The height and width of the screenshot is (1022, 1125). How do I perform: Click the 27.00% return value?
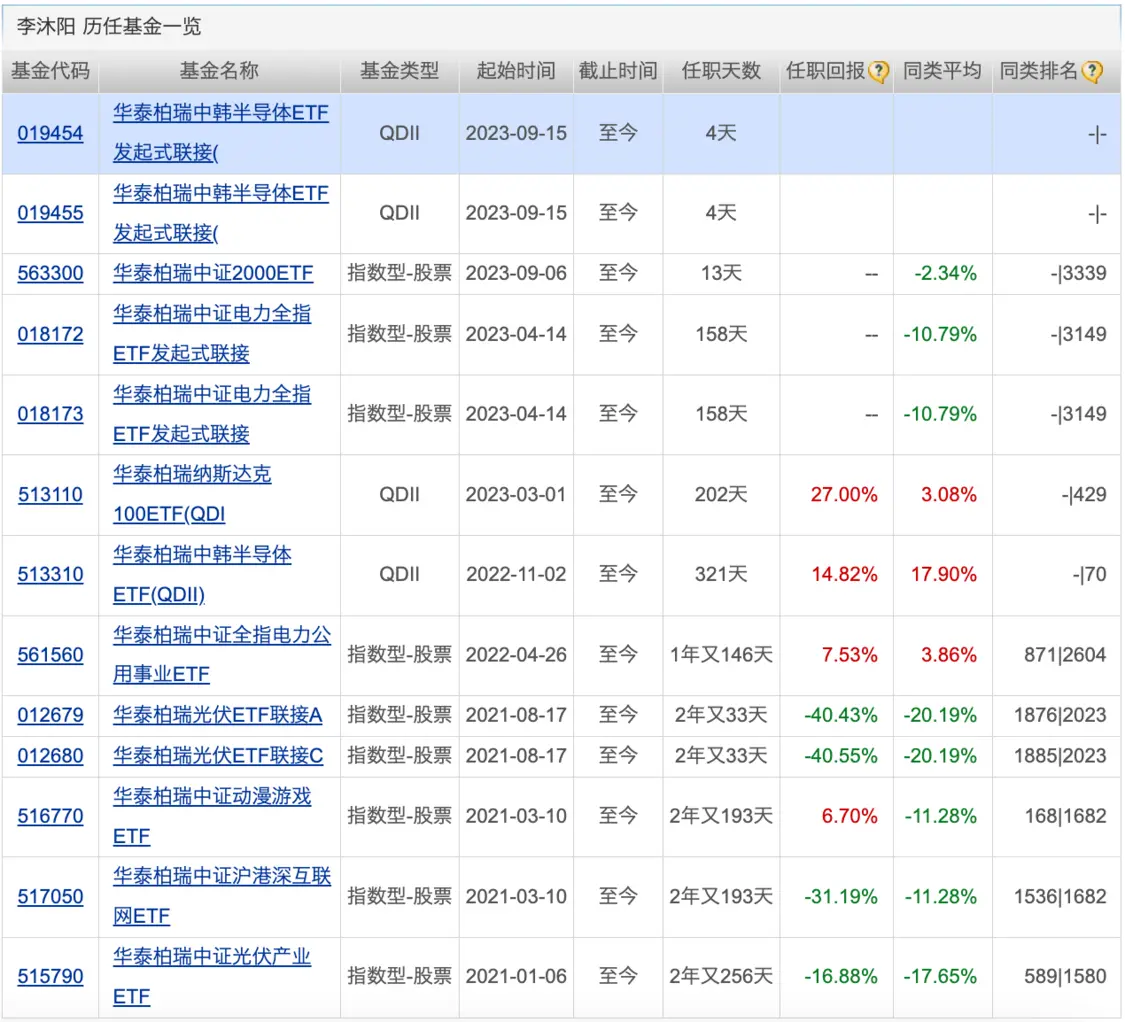(844, 494)
